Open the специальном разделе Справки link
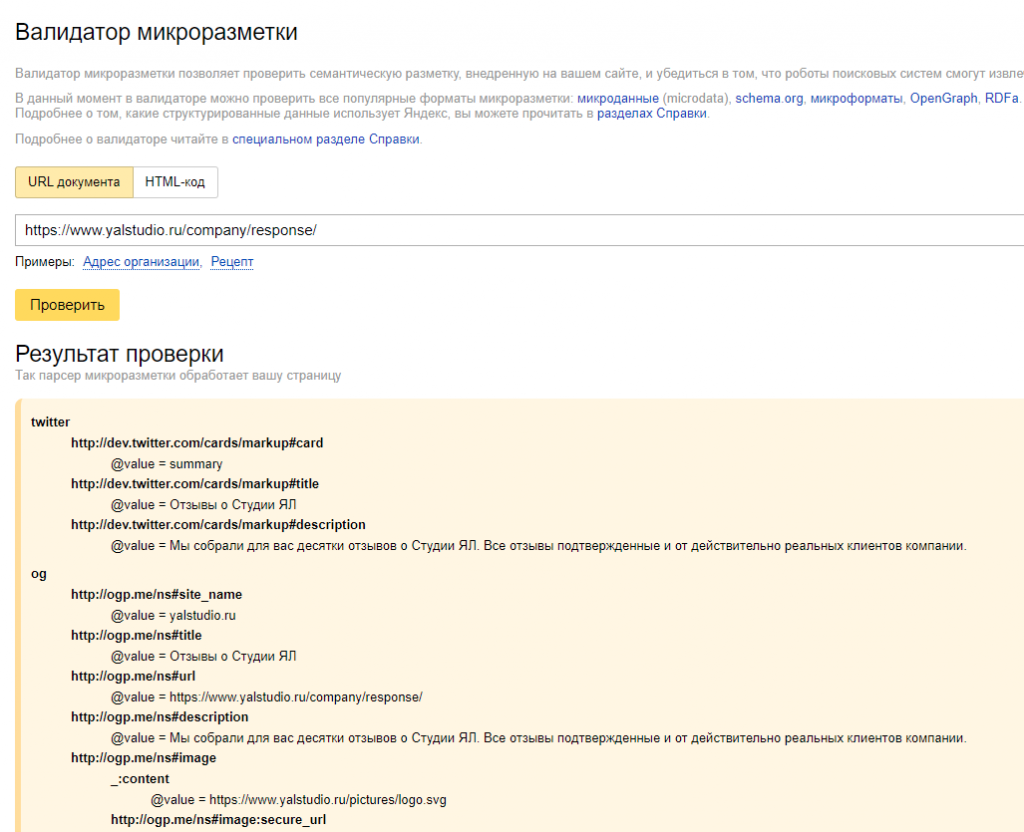The height and width of the screenshot is (832, 1024). 326,139
